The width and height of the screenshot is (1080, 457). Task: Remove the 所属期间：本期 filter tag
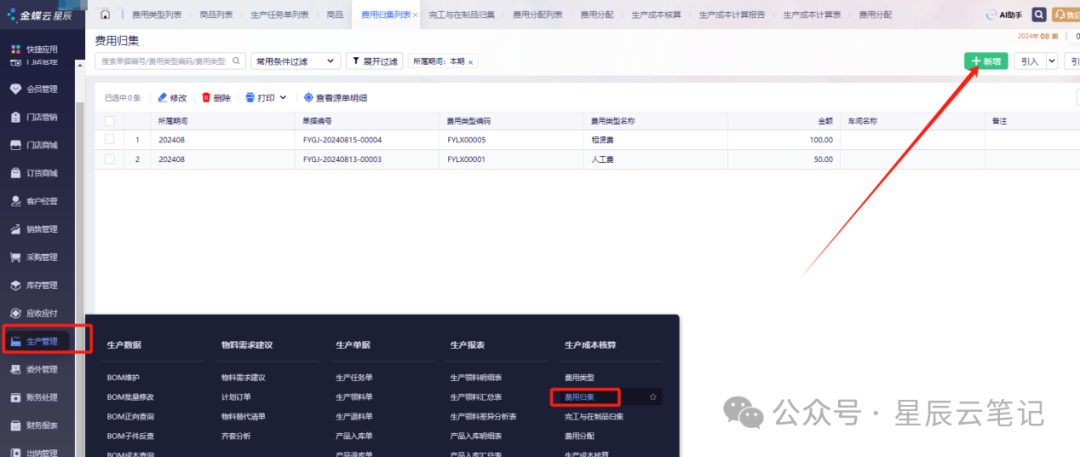pyautogui.click(x=470, y=62)
